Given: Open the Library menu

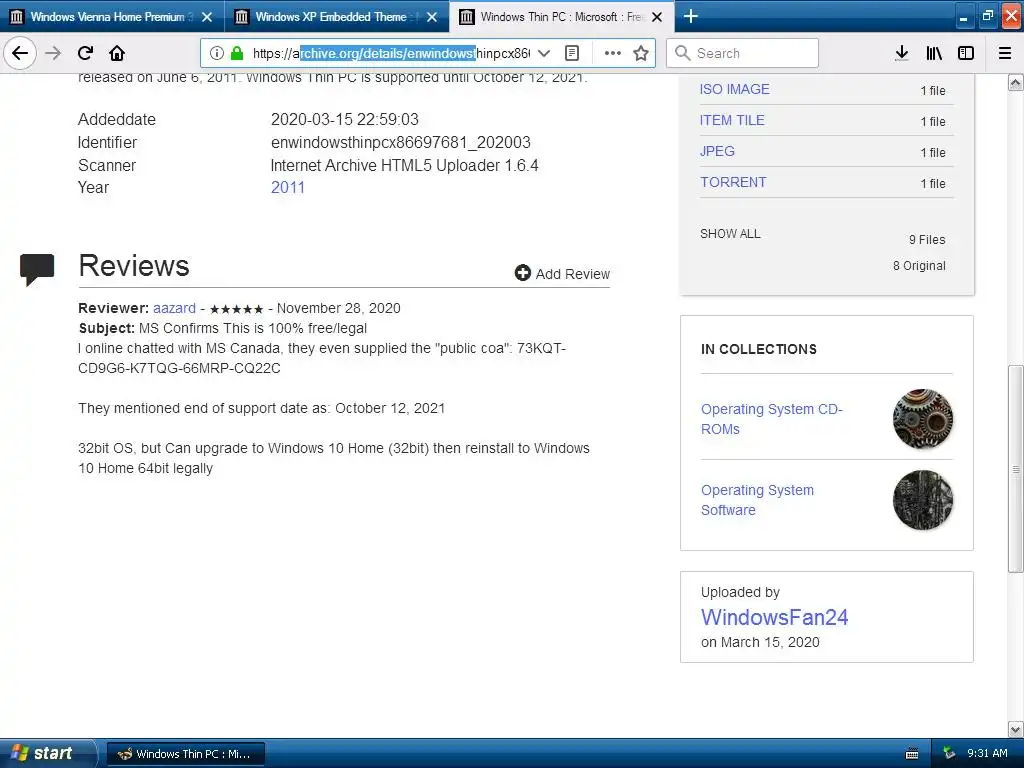Looking at the screenshot, I should tap(934, 53).
